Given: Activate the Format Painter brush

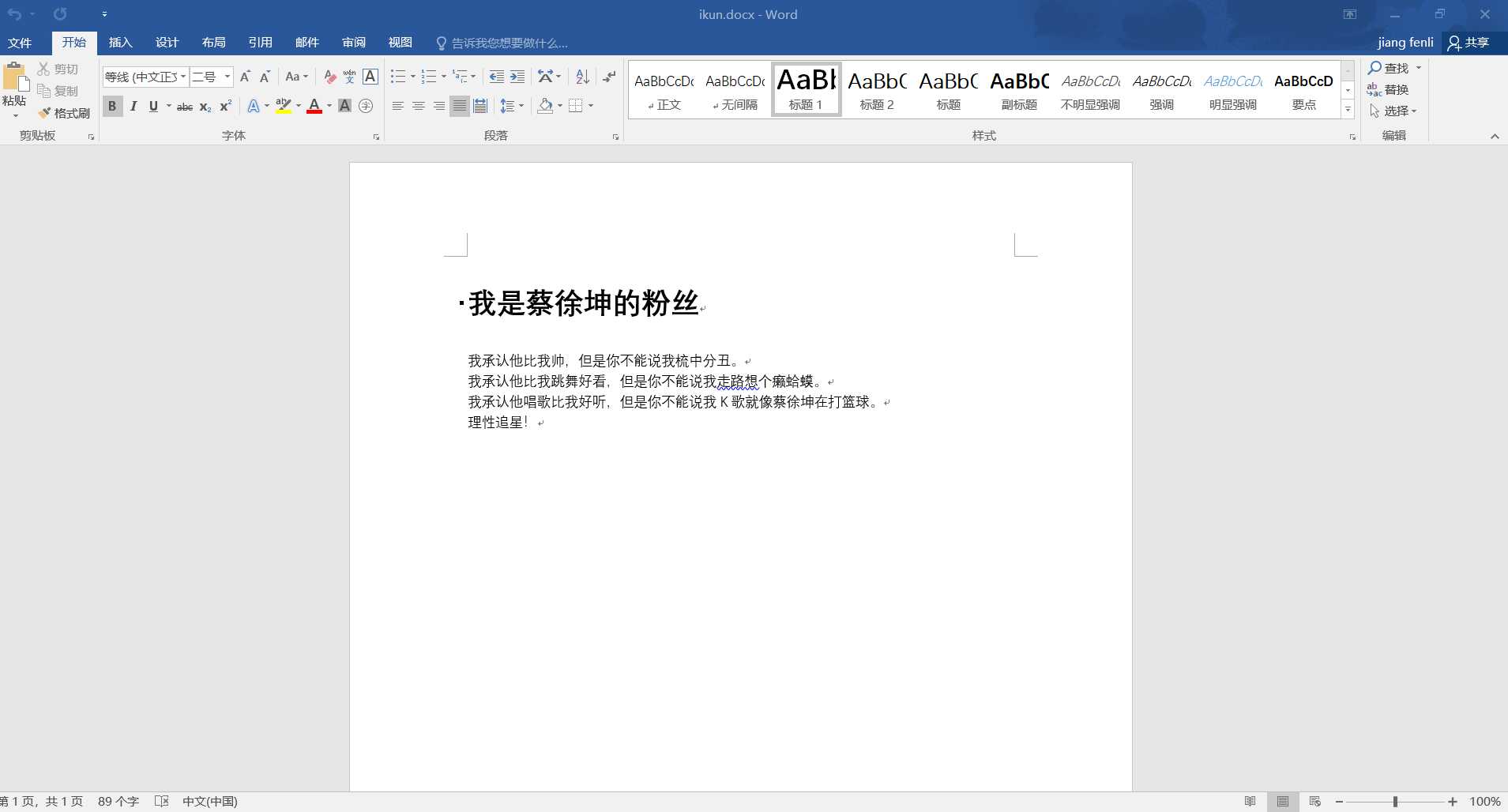Looking at the screenshot, I should 64,113.
